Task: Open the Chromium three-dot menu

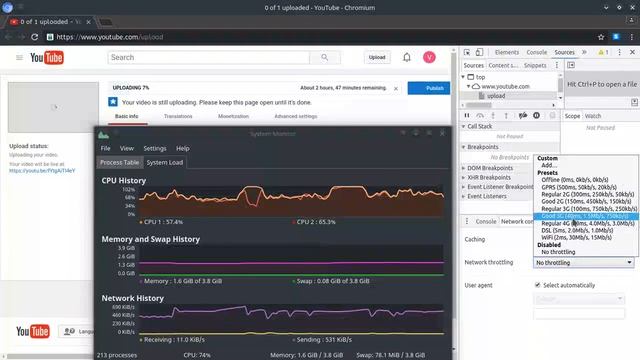Action: pos(631,37)
